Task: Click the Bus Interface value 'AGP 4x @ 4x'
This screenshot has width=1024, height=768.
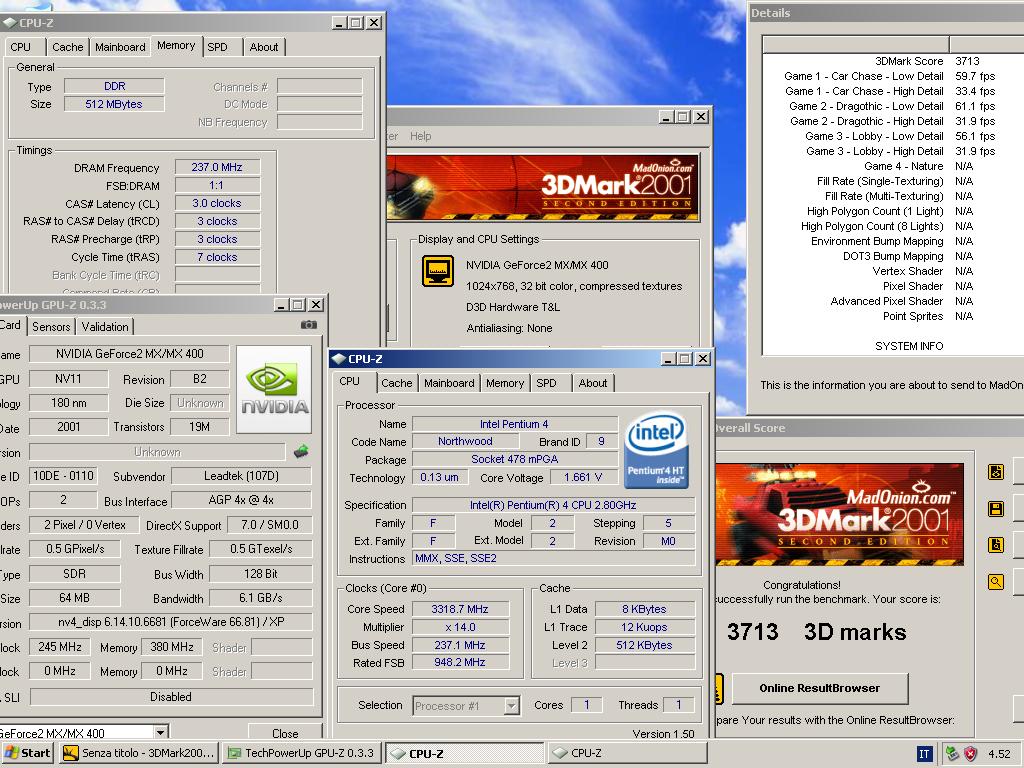Action: point(241,500)
